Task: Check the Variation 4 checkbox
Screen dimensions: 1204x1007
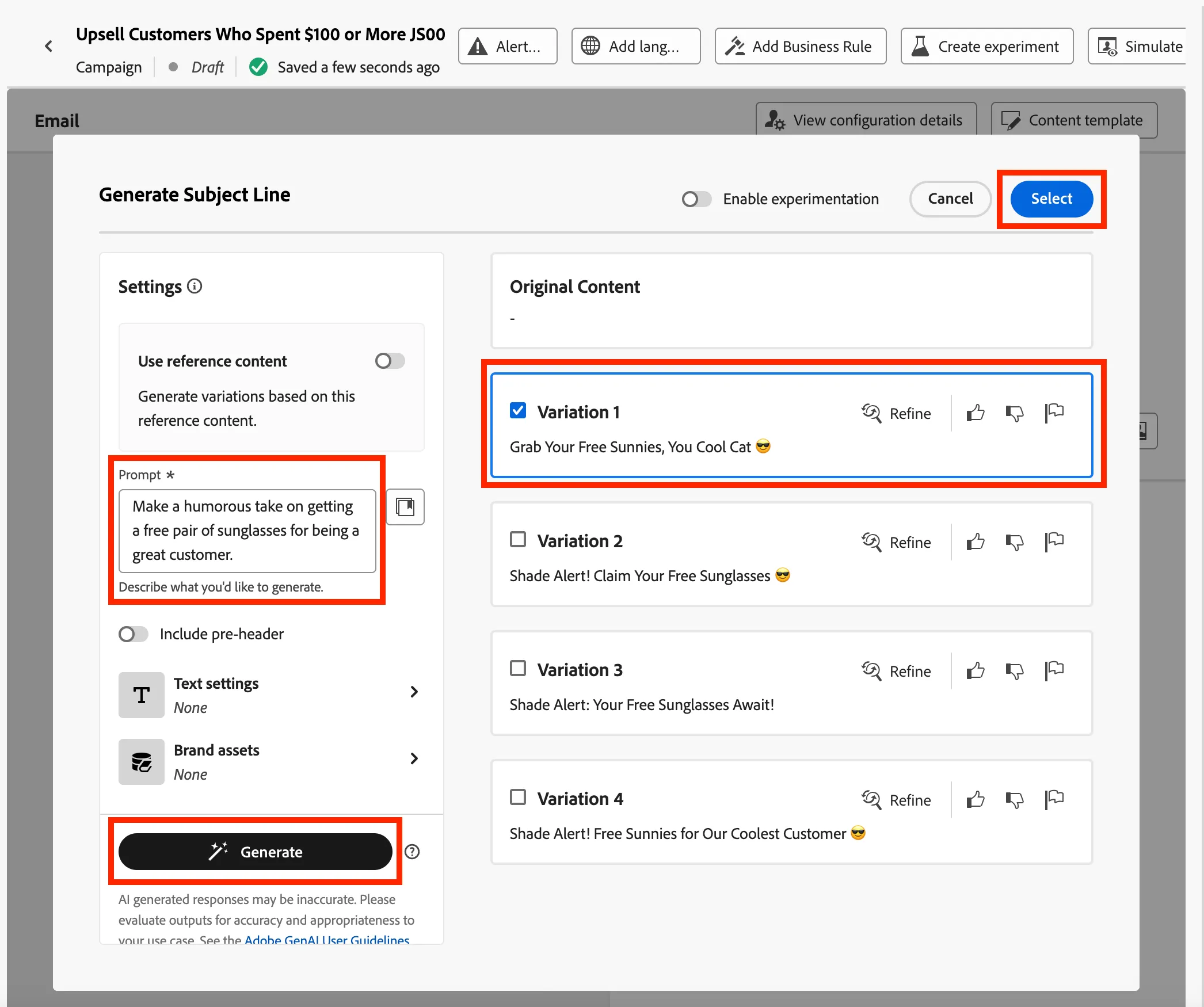Action: click(x=518, y=797)
